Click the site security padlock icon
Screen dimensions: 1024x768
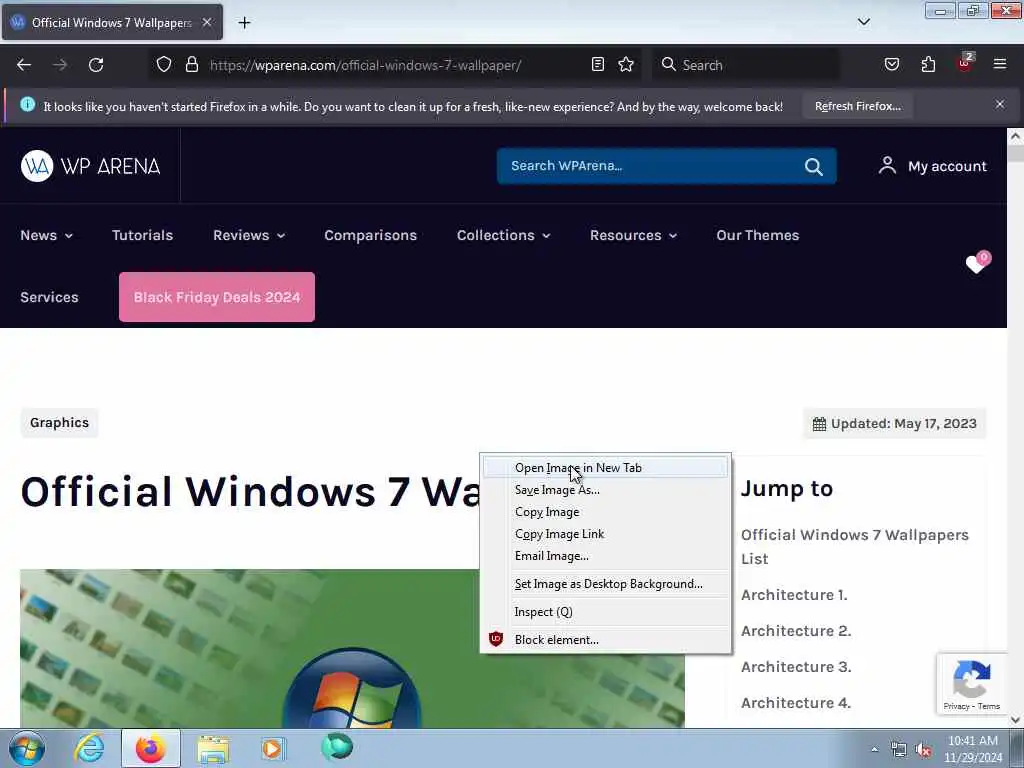point(191,65)
